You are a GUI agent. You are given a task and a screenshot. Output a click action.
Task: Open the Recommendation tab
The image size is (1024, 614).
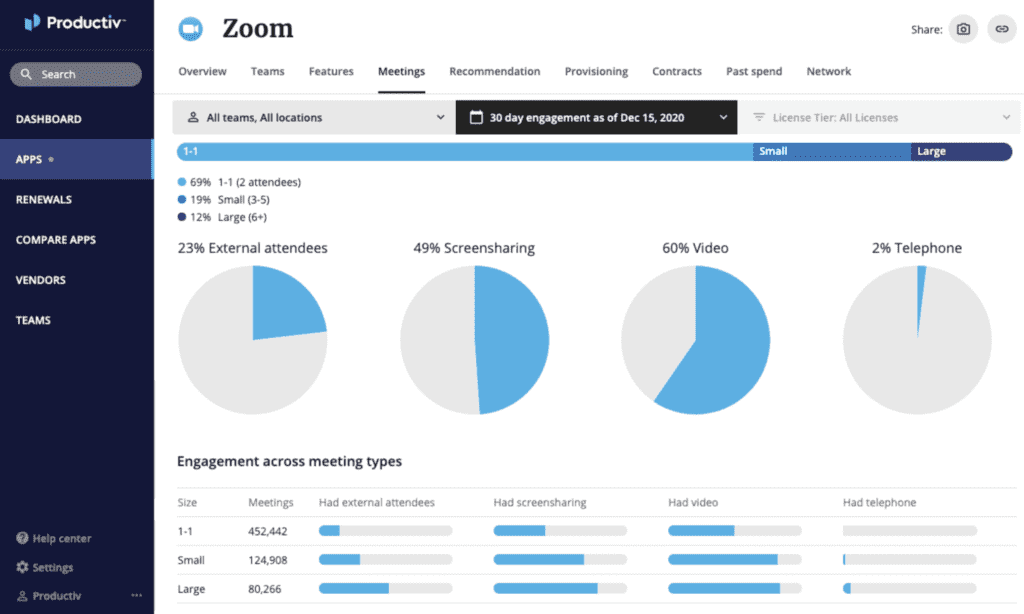tap(494, 71)
